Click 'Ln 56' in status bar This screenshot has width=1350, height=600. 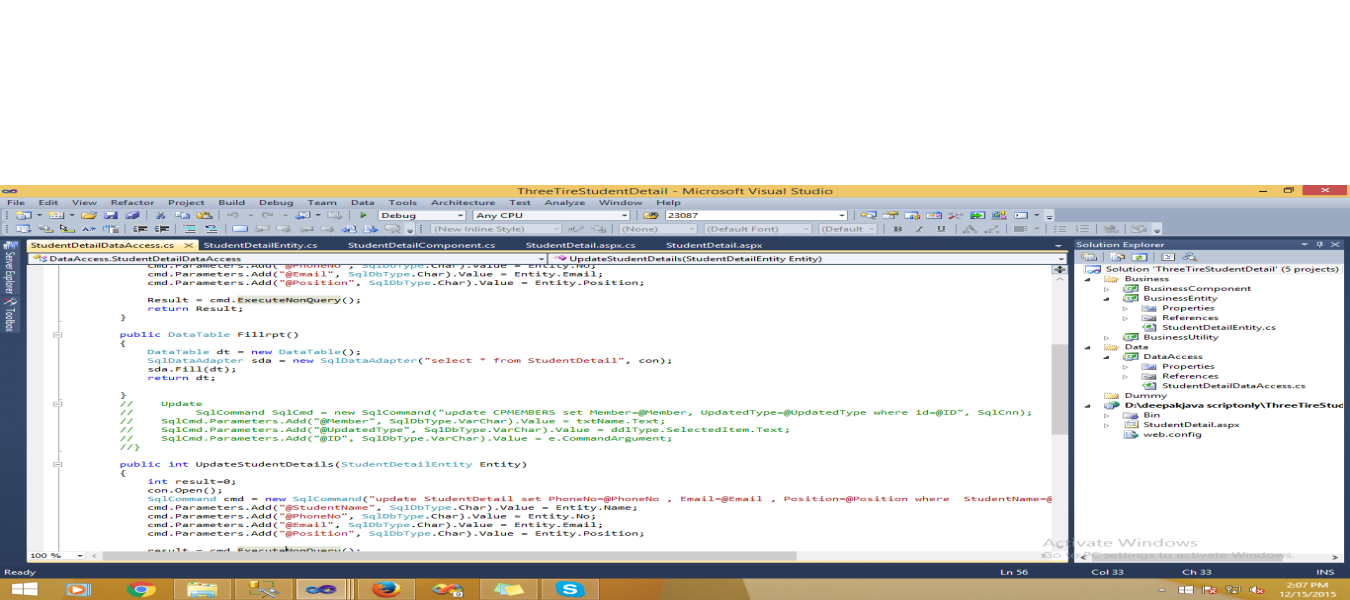click(1014, 572)
